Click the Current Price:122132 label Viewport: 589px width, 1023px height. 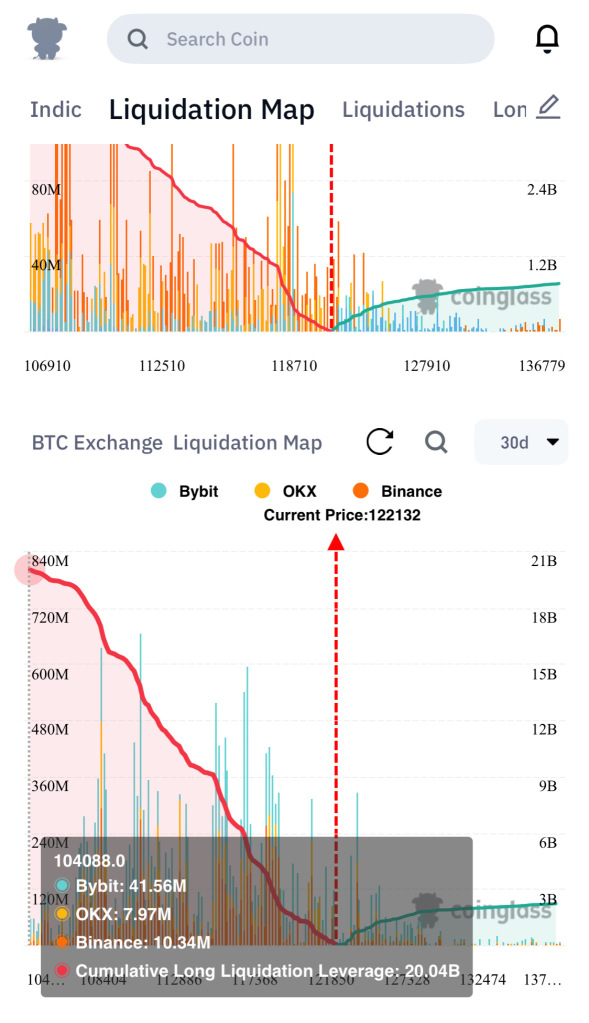[x=342, y=515]
